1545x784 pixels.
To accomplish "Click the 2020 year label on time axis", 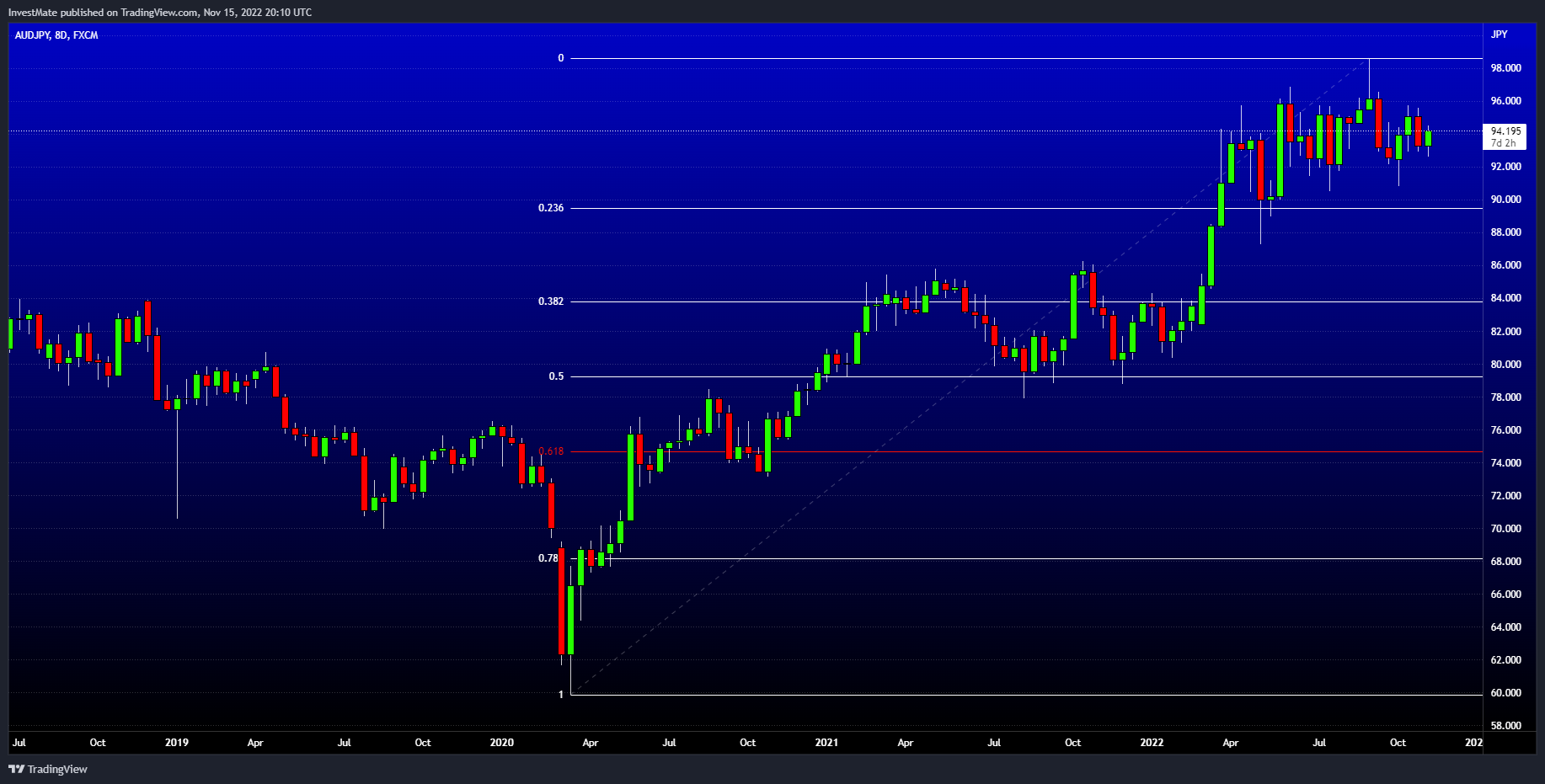I will click(501, 743).
